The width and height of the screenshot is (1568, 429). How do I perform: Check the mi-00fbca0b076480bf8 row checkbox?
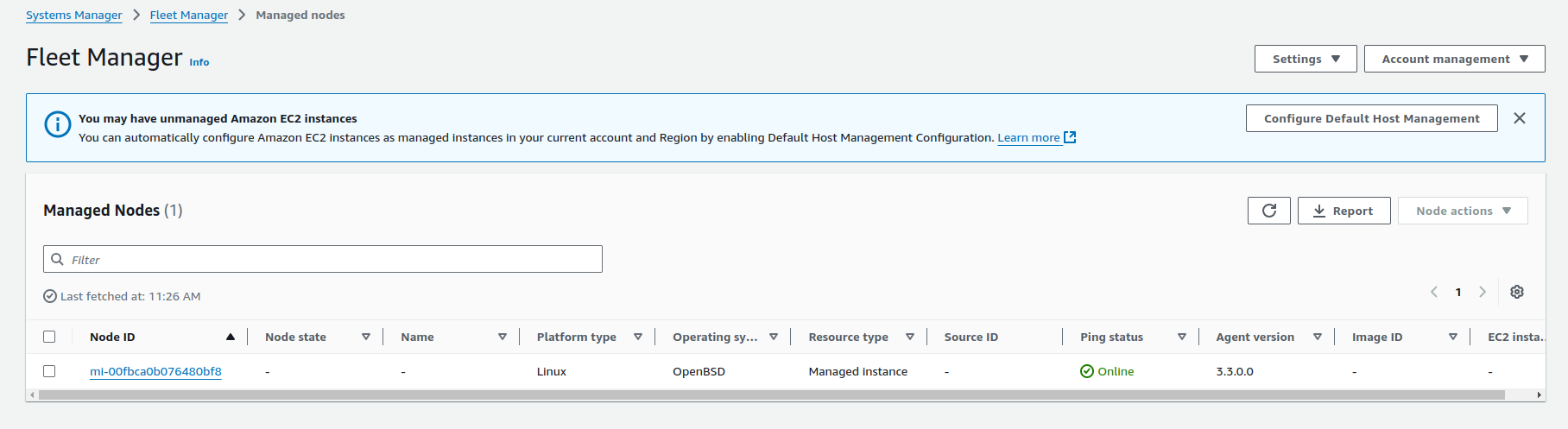click(49, 371)
